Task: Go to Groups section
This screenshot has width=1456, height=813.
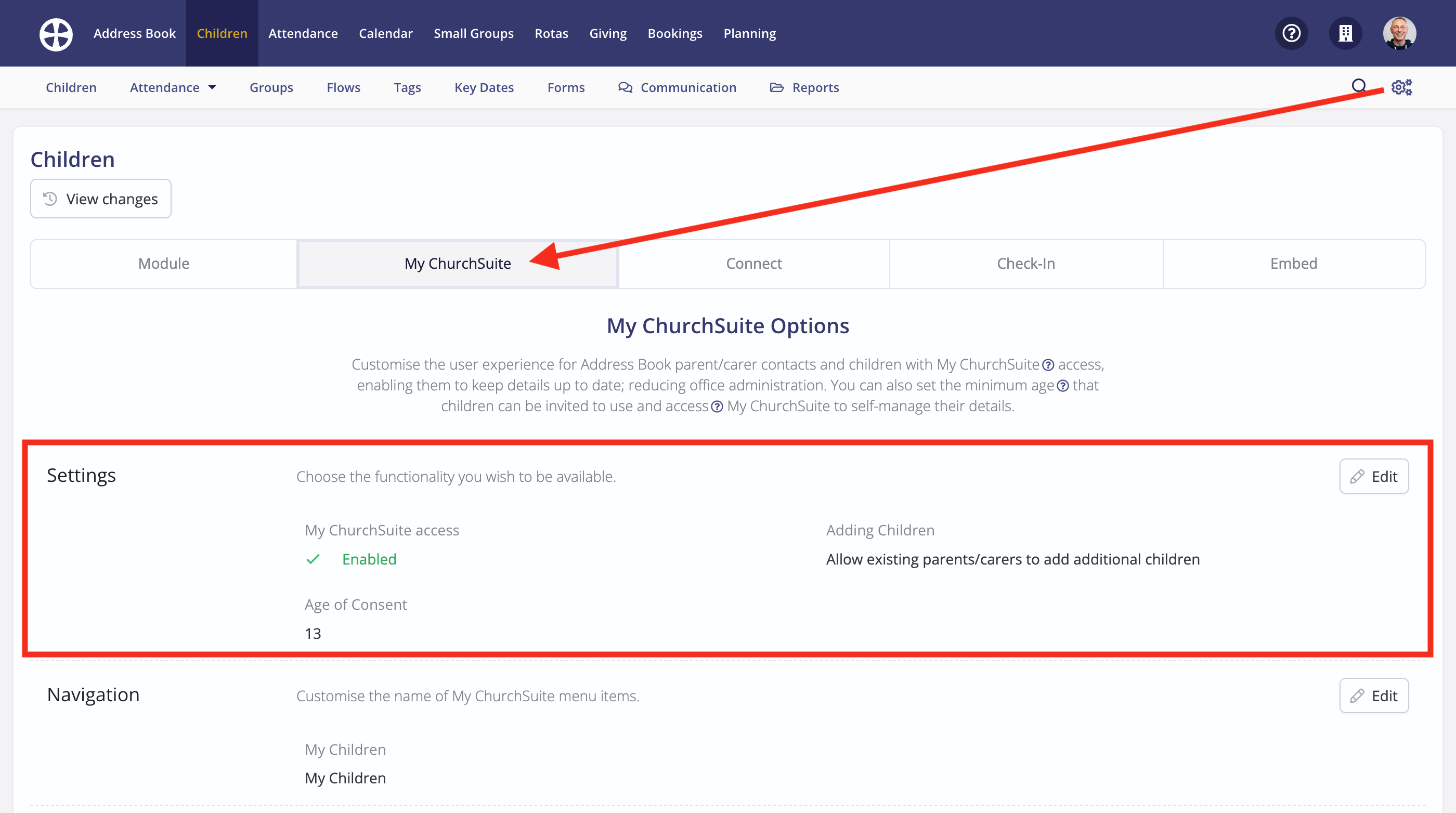Action: click(271, 87)
